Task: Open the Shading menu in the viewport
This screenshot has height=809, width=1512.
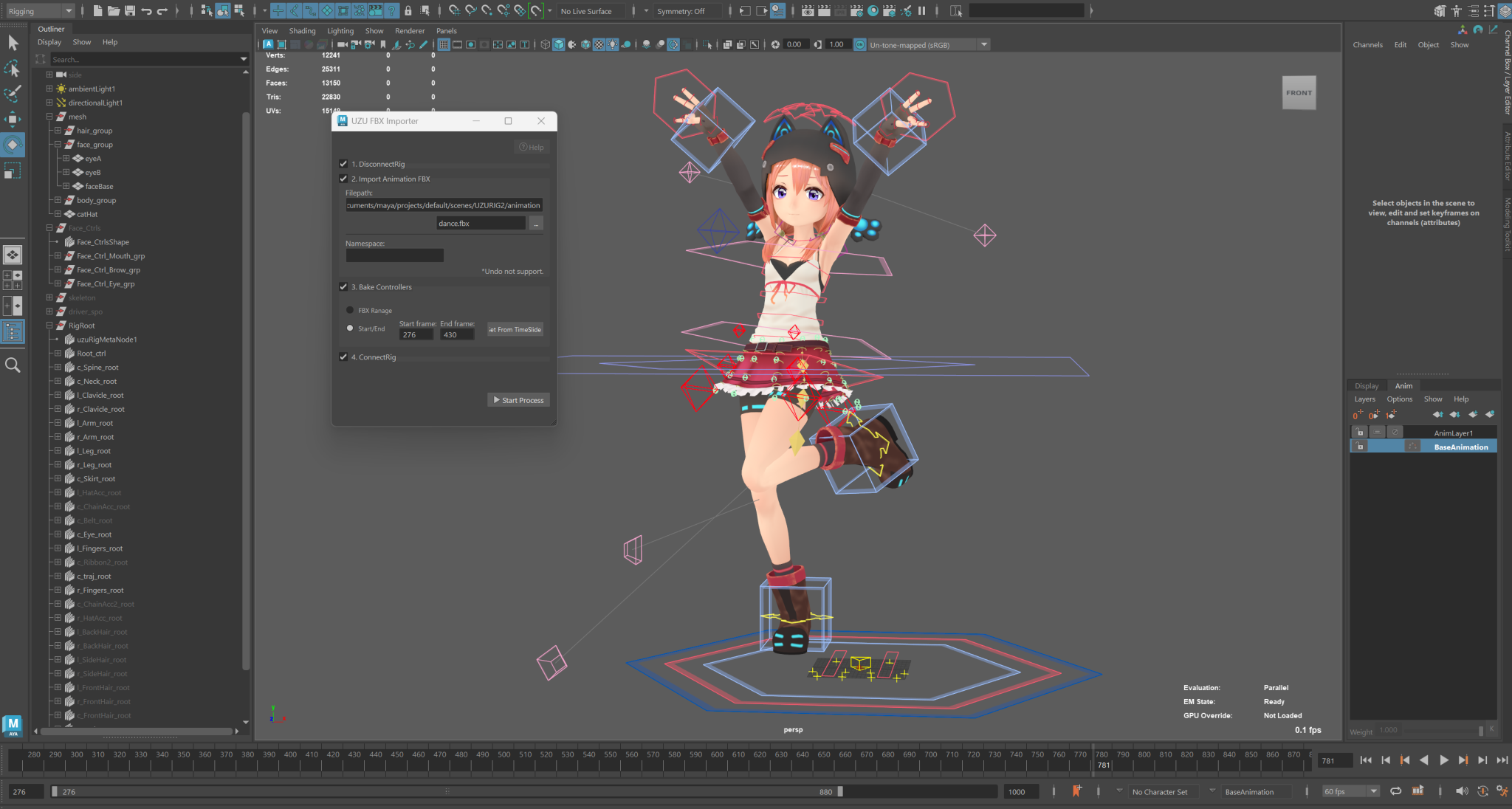Action: 302,30
